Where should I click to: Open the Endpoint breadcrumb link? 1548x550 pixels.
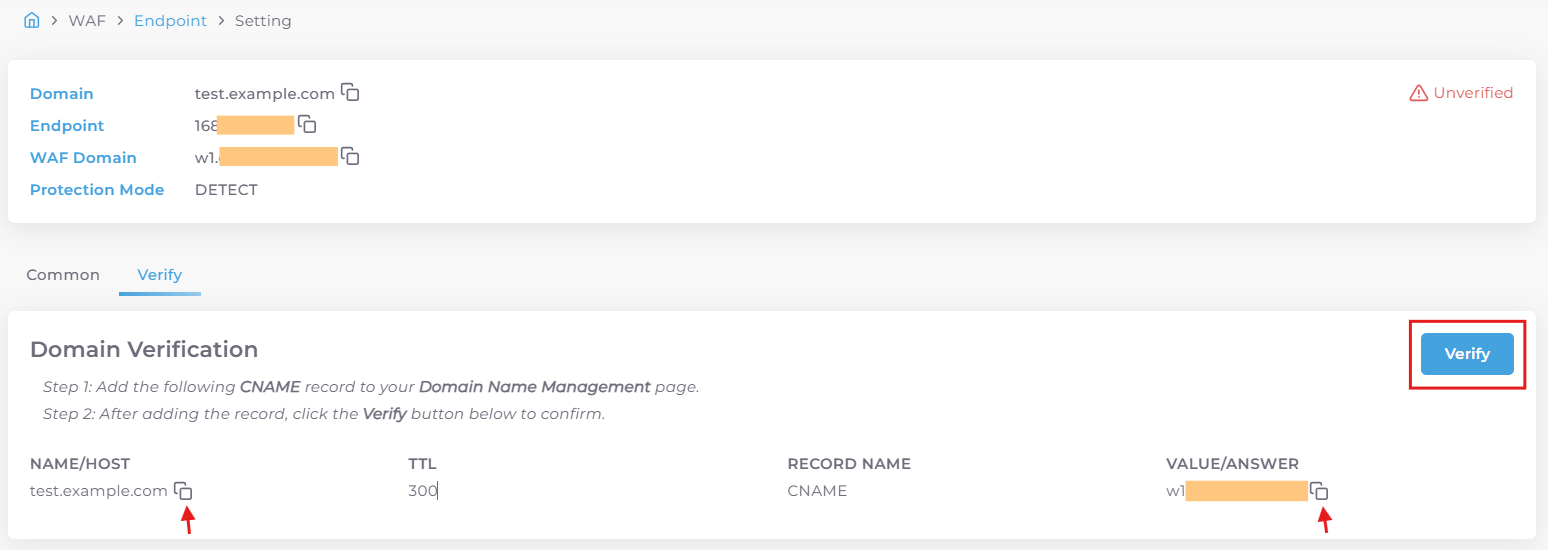point(170,21)
